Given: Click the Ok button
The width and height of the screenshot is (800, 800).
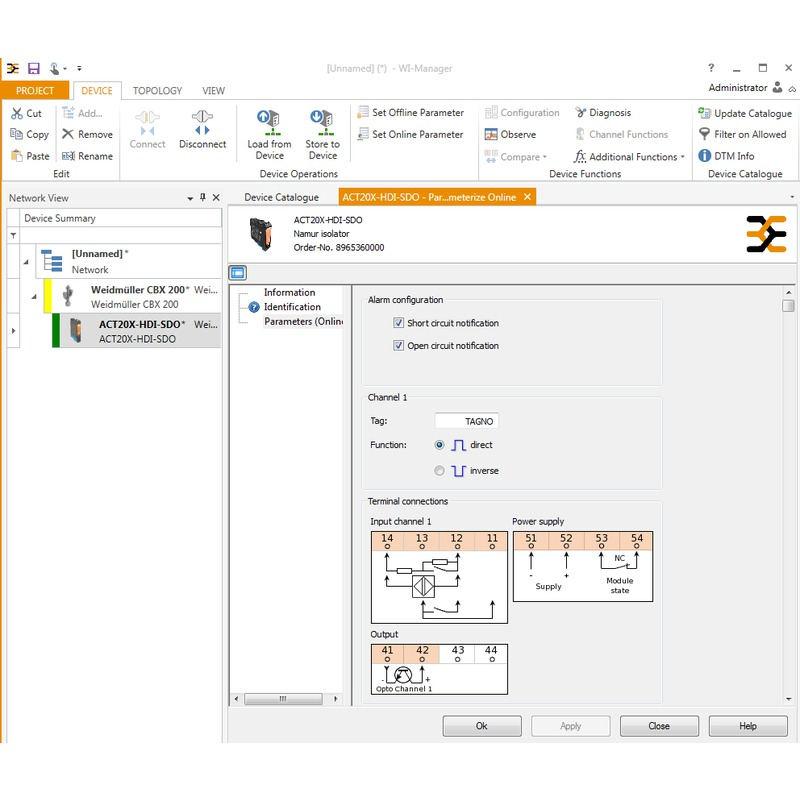Looking at the screenshot, I should tap(482, 726).
